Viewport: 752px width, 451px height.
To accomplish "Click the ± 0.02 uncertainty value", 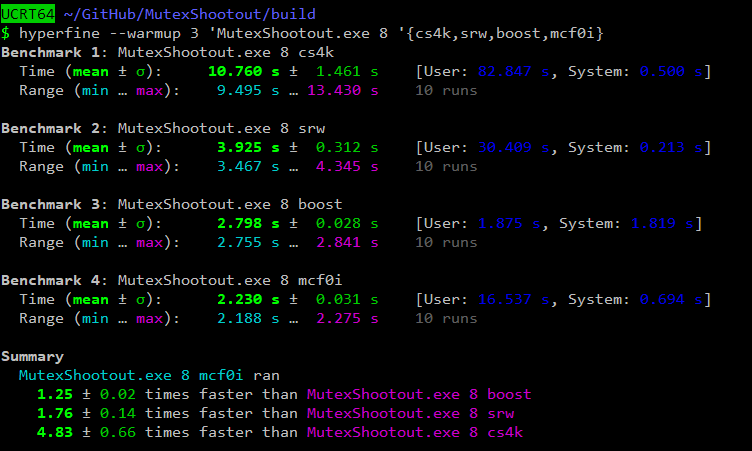I will [x=109, y=394].
